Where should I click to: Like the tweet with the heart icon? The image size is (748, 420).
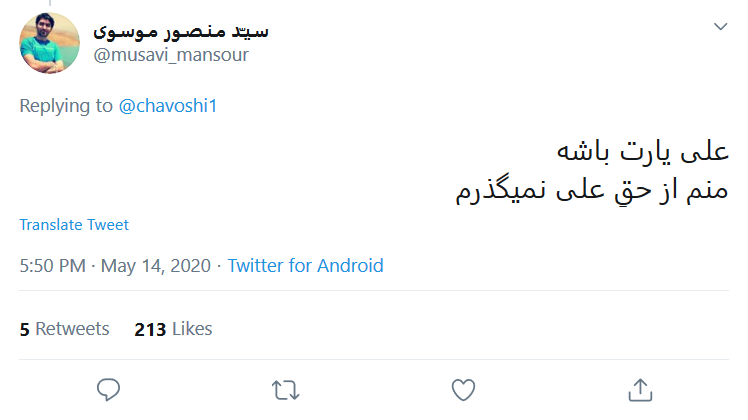point(462,388)
